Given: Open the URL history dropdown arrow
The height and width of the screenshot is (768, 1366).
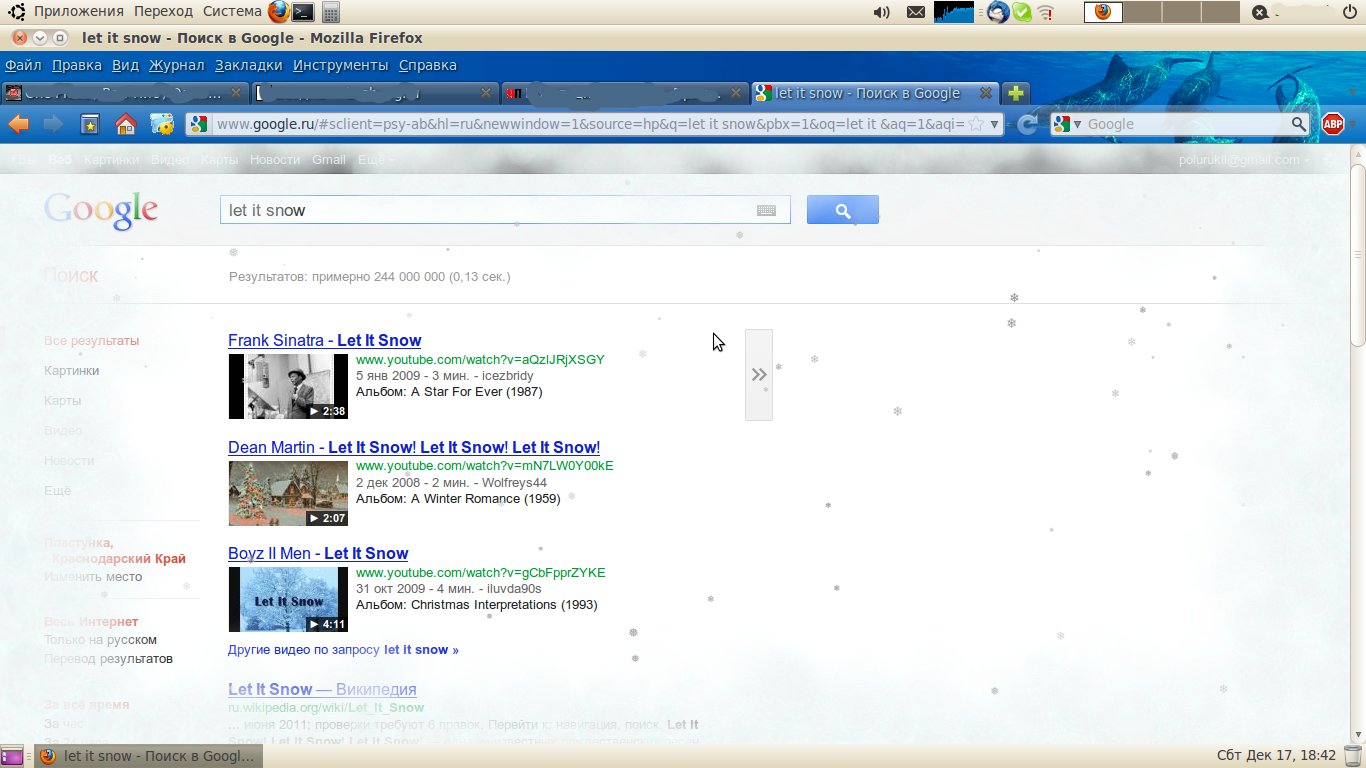Looking at the screenshot, I should point(994,124).
